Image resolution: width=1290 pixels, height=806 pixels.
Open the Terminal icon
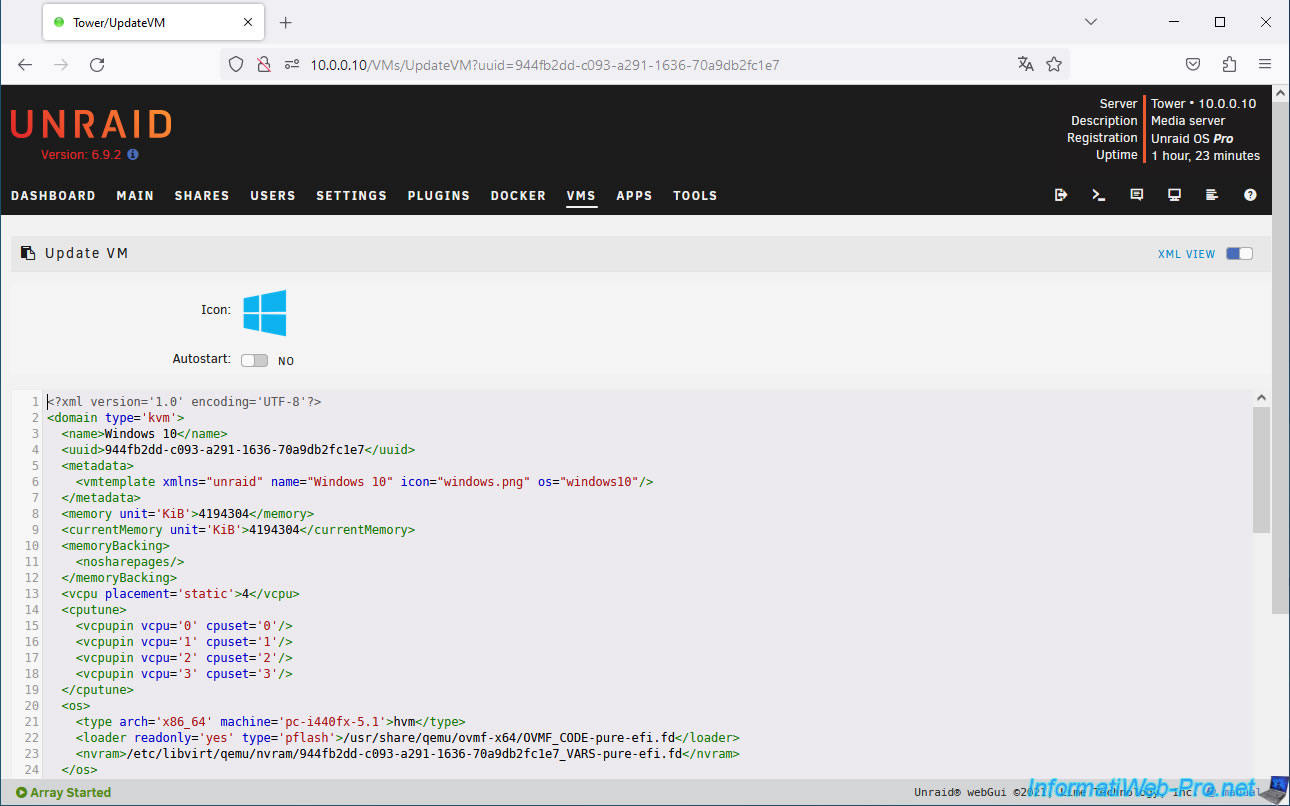point(1099,195)
